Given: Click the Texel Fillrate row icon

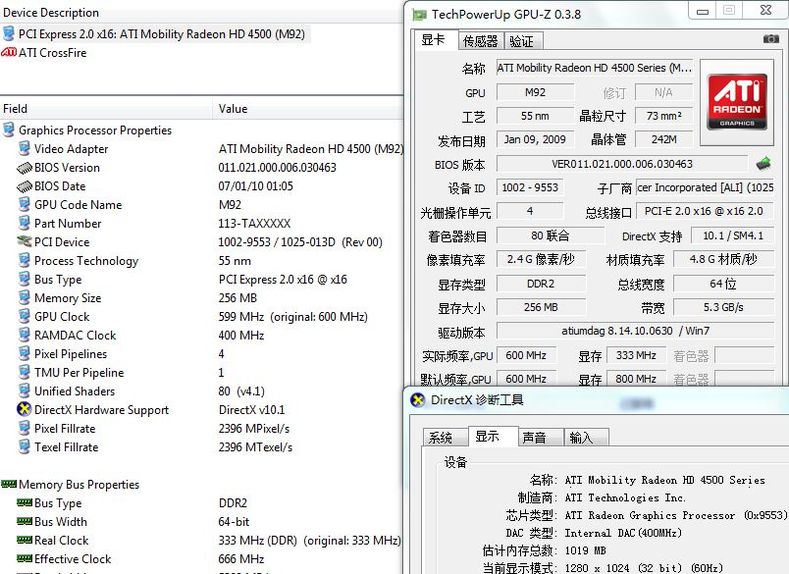Looking at the screenshot, I should tap(24, 447).
